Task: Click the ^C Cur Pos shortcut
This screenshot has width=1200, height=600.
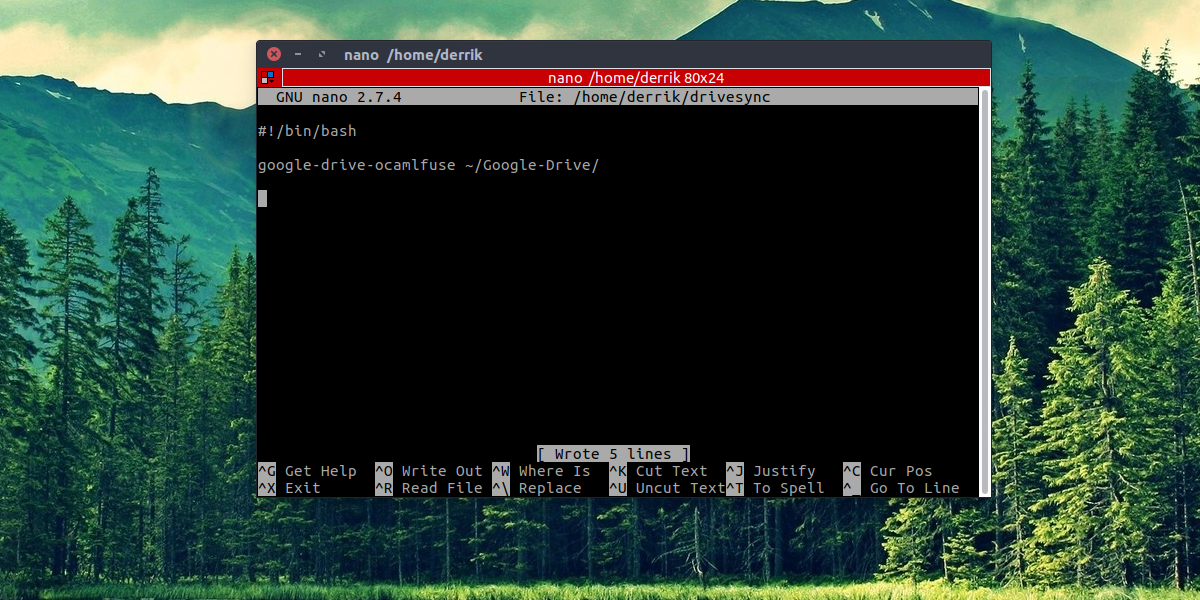Action: (x=888, y=471)
